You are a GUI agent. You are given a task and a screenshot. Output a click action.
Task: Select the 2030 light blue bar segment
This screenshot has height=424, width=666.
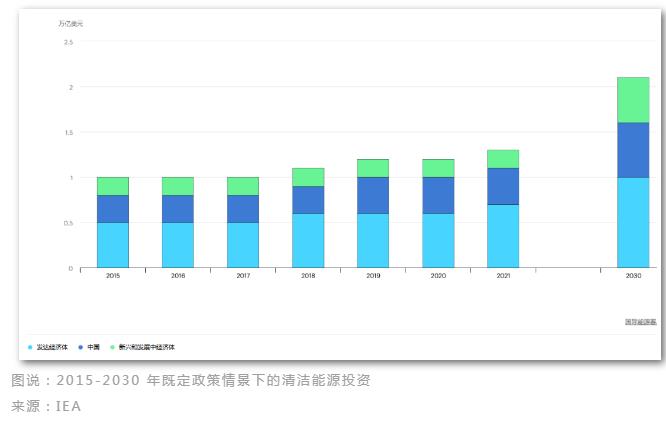[633, 222]
